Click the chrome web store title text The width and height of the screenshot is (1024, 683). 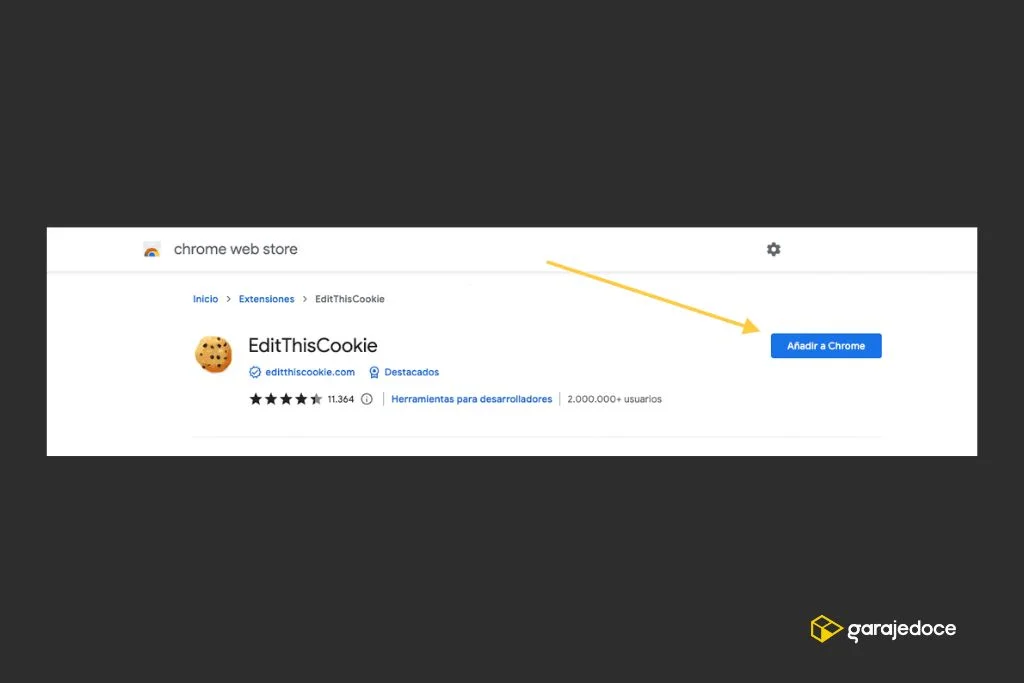[x=236, y=249]
